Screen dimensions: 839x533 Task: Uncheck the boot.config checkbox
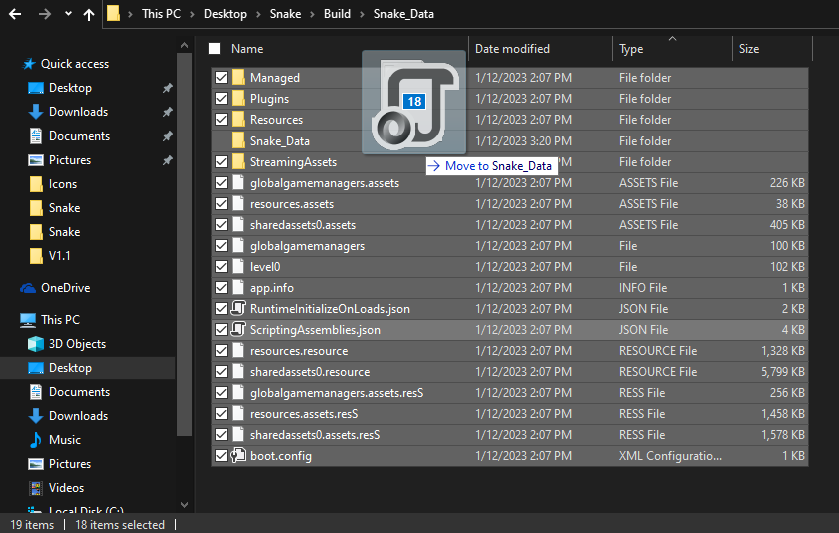pyautogui.click(x=222, y=455)
